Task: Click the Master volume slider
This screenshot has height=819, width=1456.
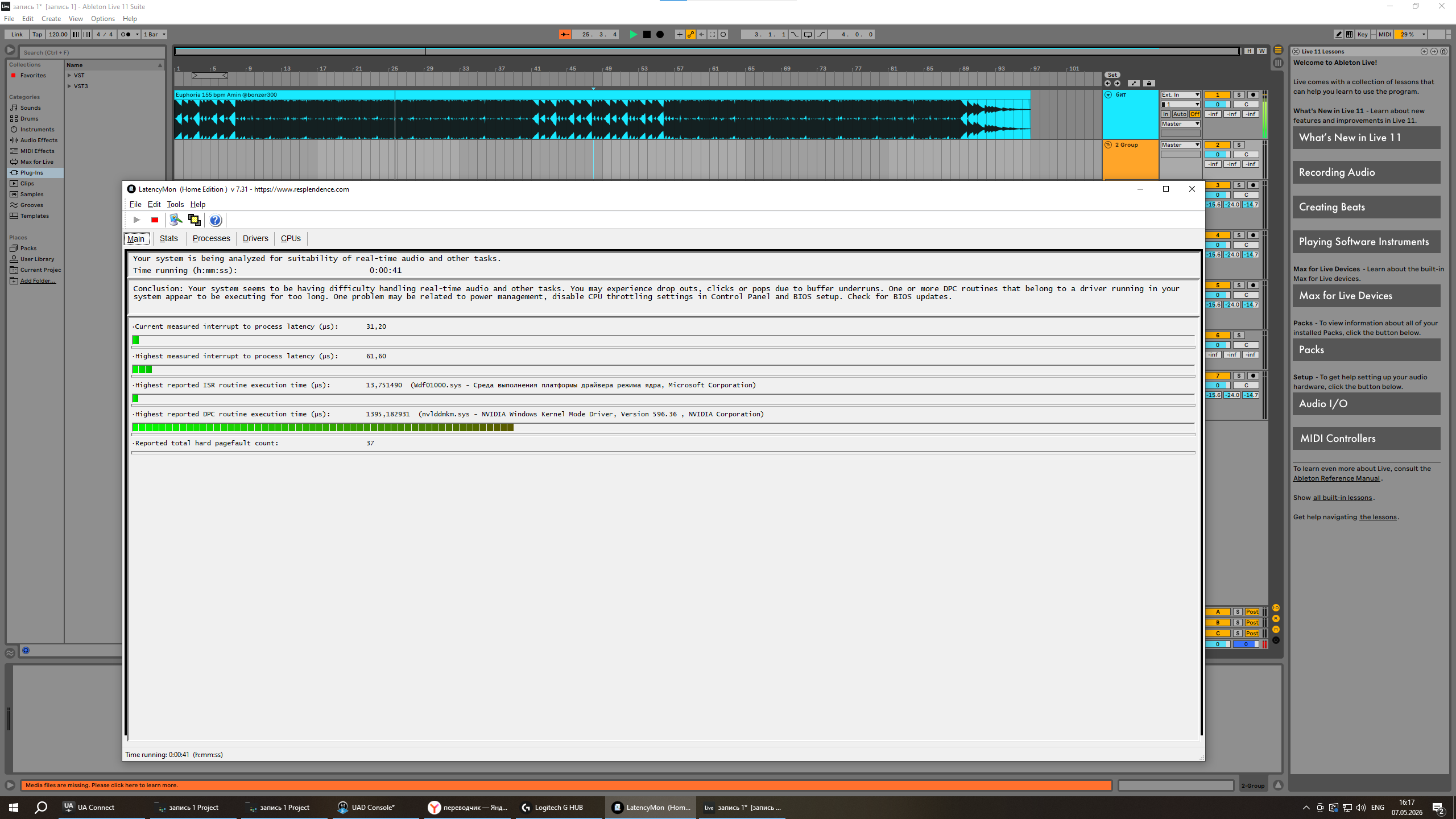Action: coord(1218,644)
